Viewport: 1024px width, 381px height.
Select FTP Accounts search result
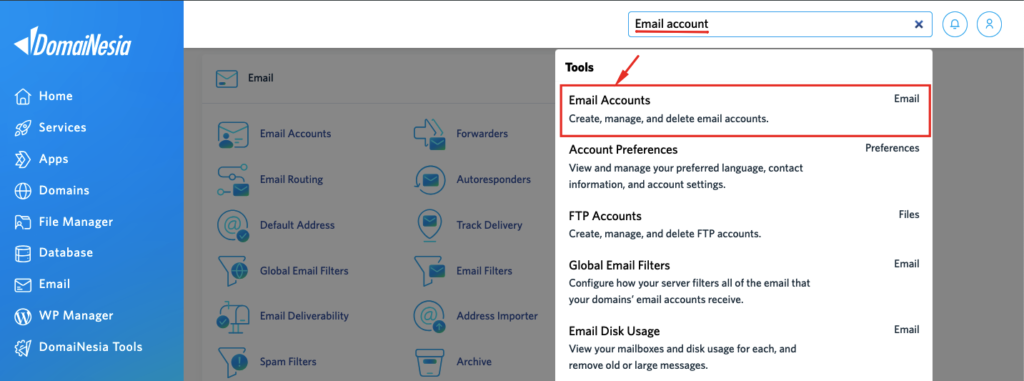click(x=744, y=224)
